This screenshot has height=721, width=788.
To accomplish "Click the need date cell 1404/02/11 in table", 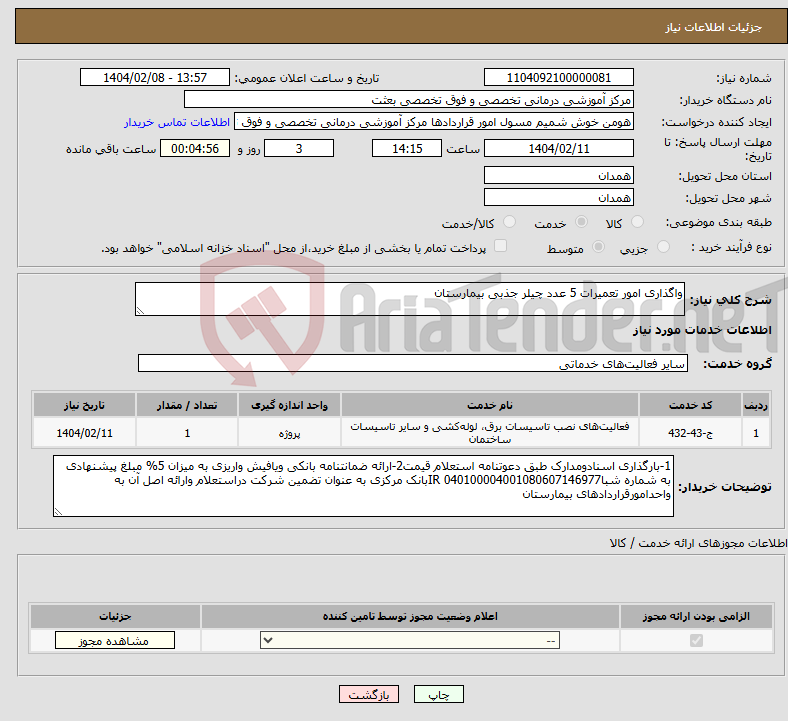I will [x=84, y=433].
